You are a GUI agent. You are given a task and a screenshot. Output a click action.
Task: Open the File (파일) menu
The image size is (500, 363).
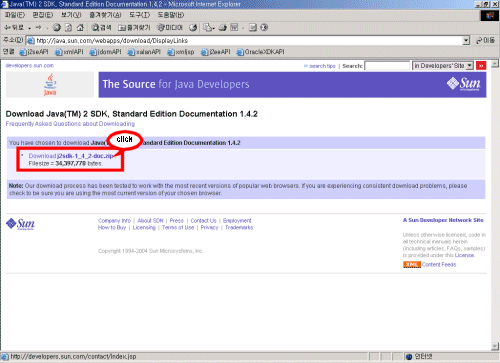click(15, 15)
